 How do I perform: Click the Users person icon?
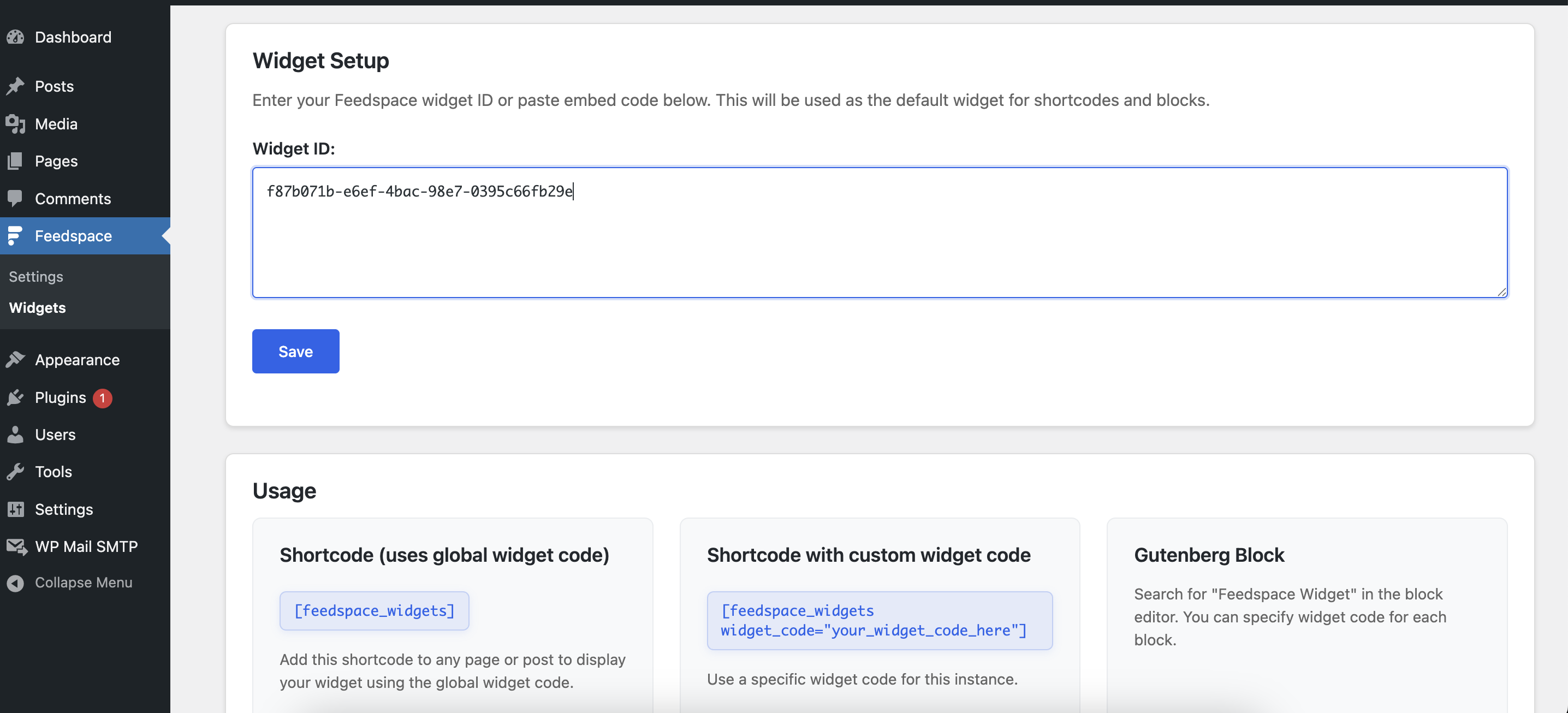click(x=15, y=435)
